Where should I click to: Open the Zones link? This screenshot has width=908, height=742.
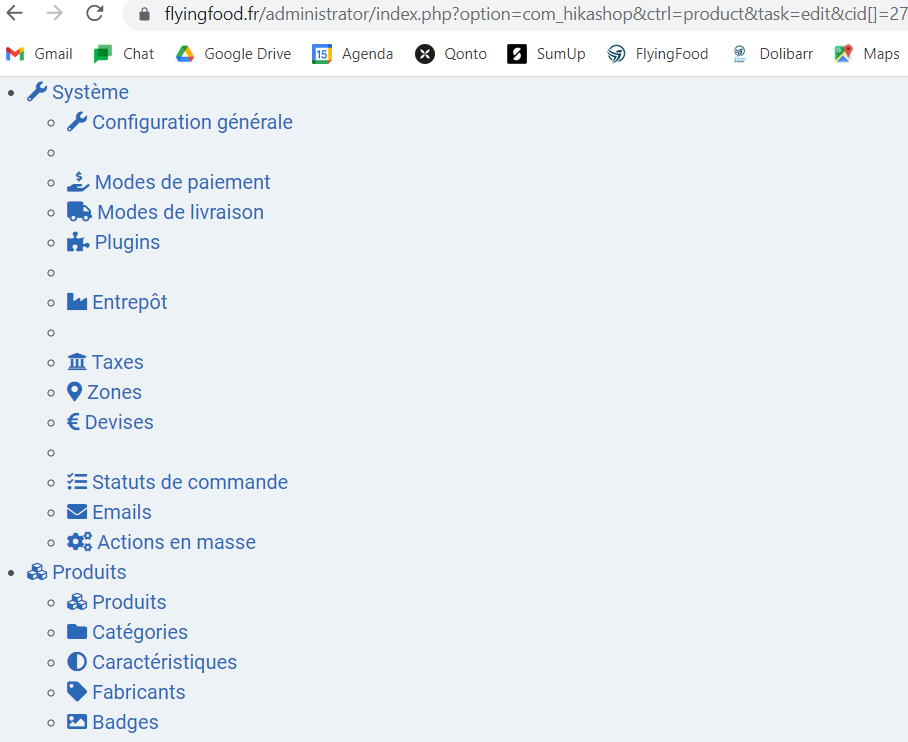coord(115,392)
